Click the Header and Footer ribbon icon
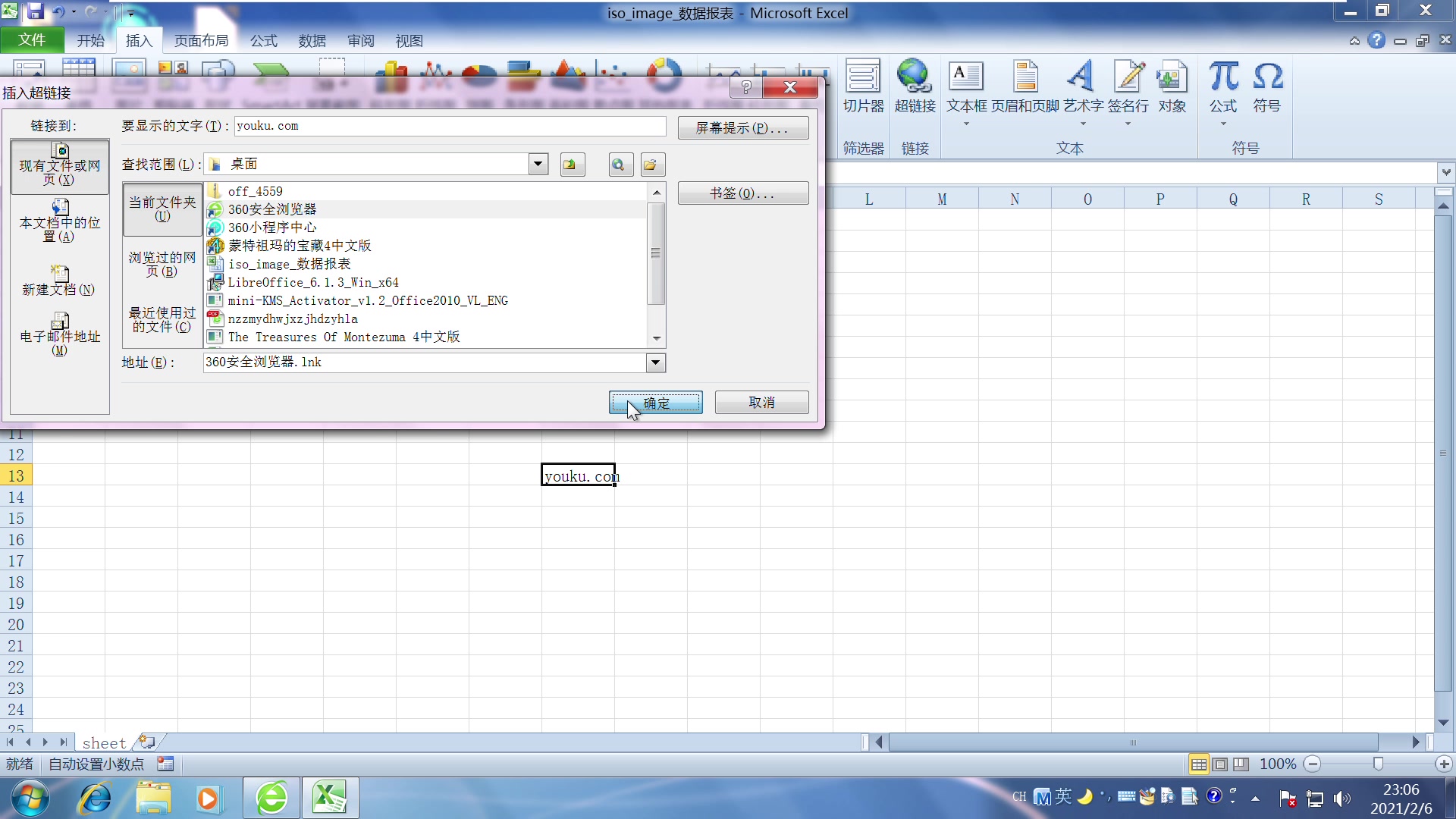Image resolution: width=1456 pixels, height=819 pixels. click(x=1025, y=77)
